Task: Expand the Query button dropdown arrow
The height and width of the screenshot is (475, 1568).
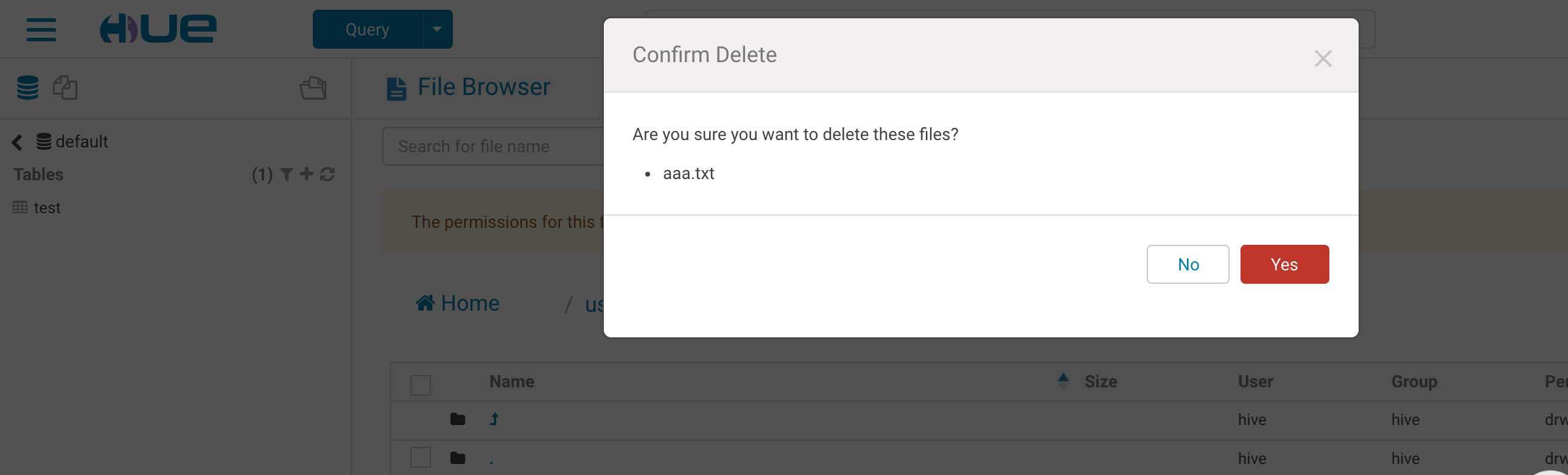Action: click(x=437, y=29)
